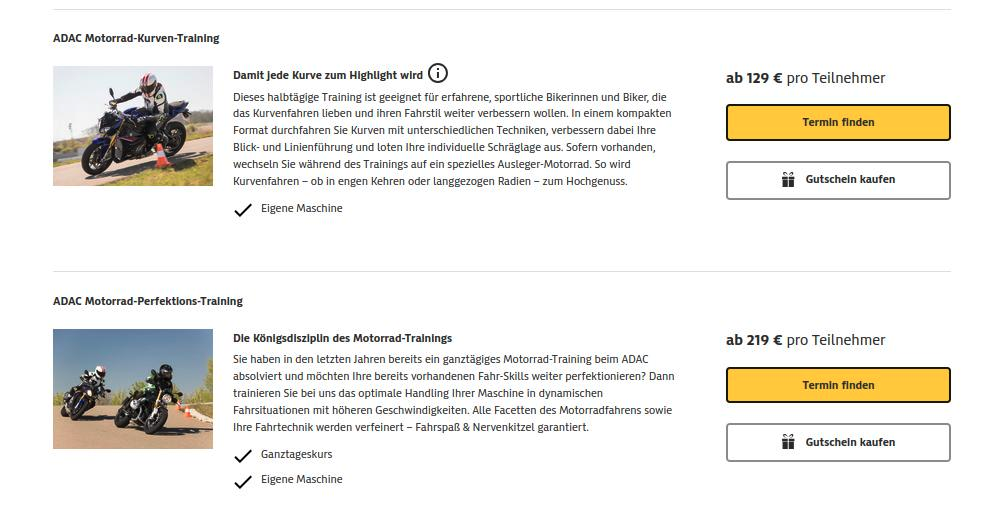Open the Perfektions-Training photo with two riders
The image size is (1007, 512).
click(133, 389)
